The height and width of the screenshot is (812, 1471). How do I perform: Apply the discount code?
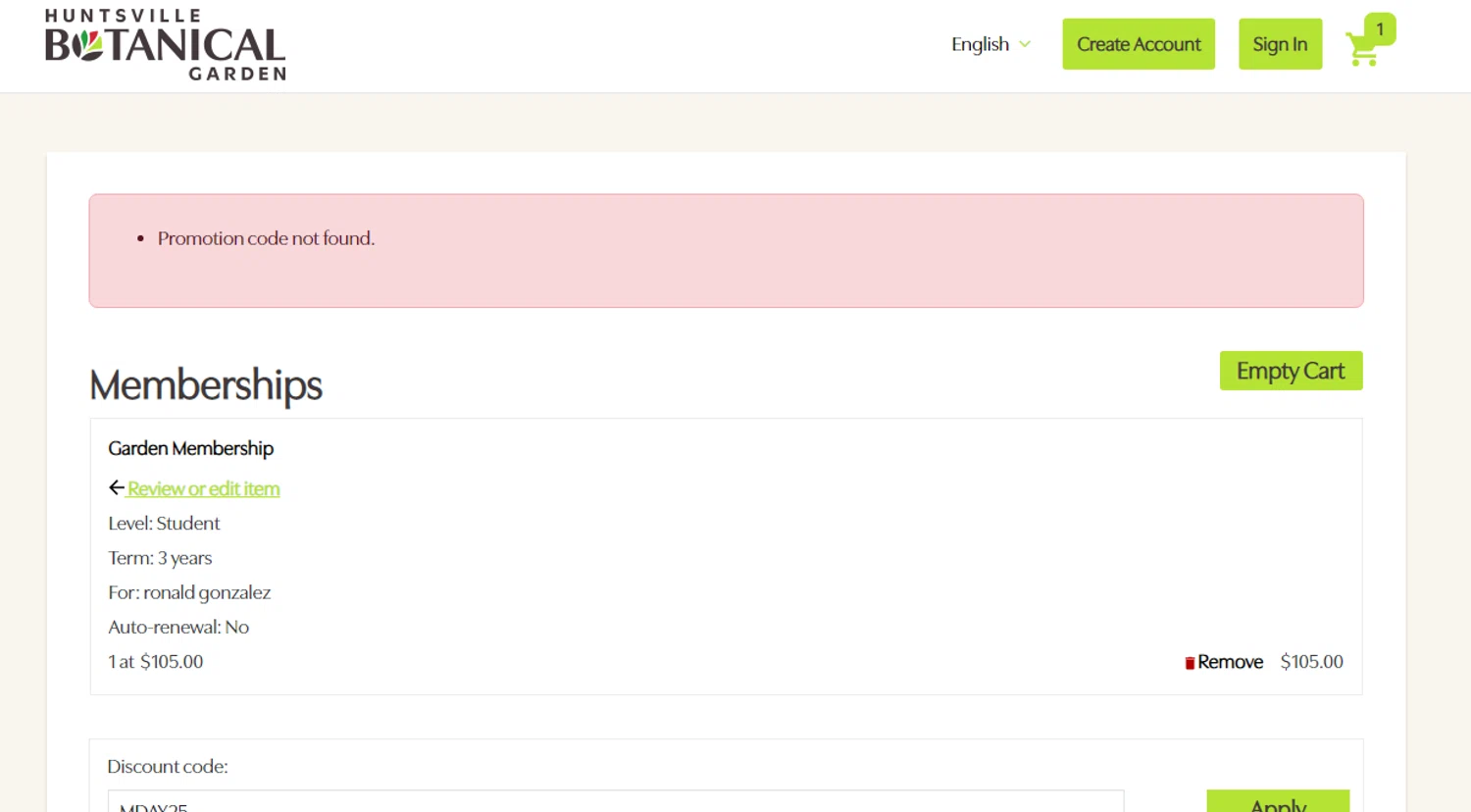click(1278, 802)
